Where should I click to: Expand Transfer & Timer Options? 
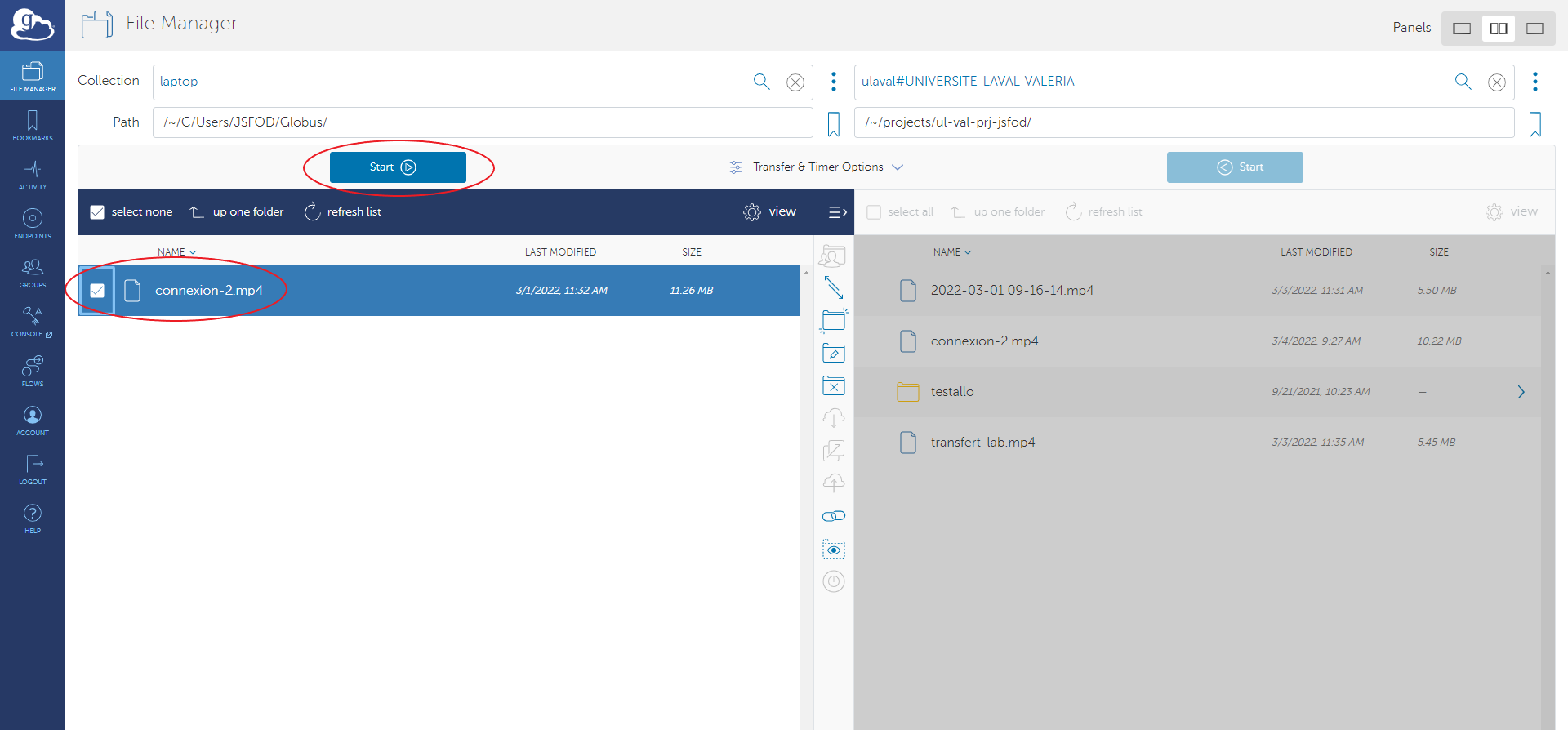pyautogui.click(x=817, y=167)
